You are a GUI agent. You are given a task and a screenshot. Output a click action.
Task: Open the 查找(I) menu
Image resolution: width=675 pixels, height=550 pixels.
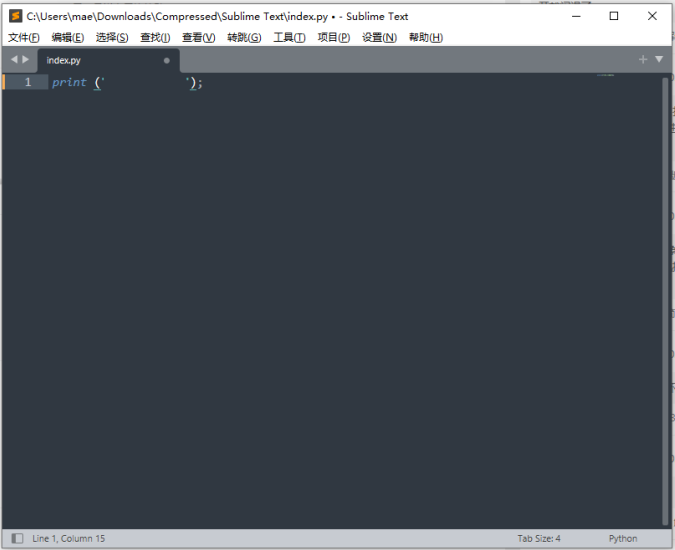(x=155, y=38)
